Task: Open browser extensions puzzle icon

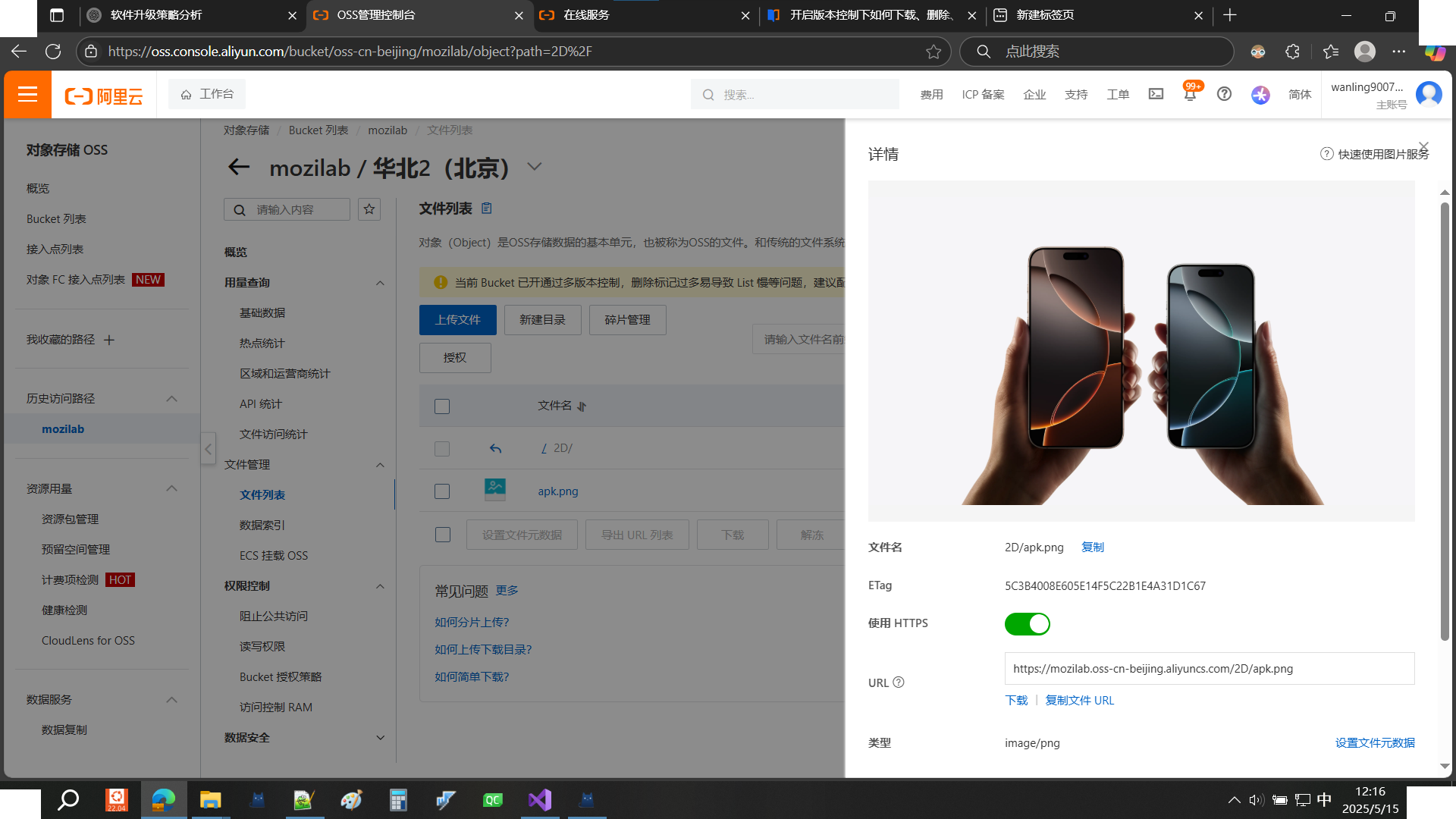Action: pyautogui.click(x=1293, y=52)
